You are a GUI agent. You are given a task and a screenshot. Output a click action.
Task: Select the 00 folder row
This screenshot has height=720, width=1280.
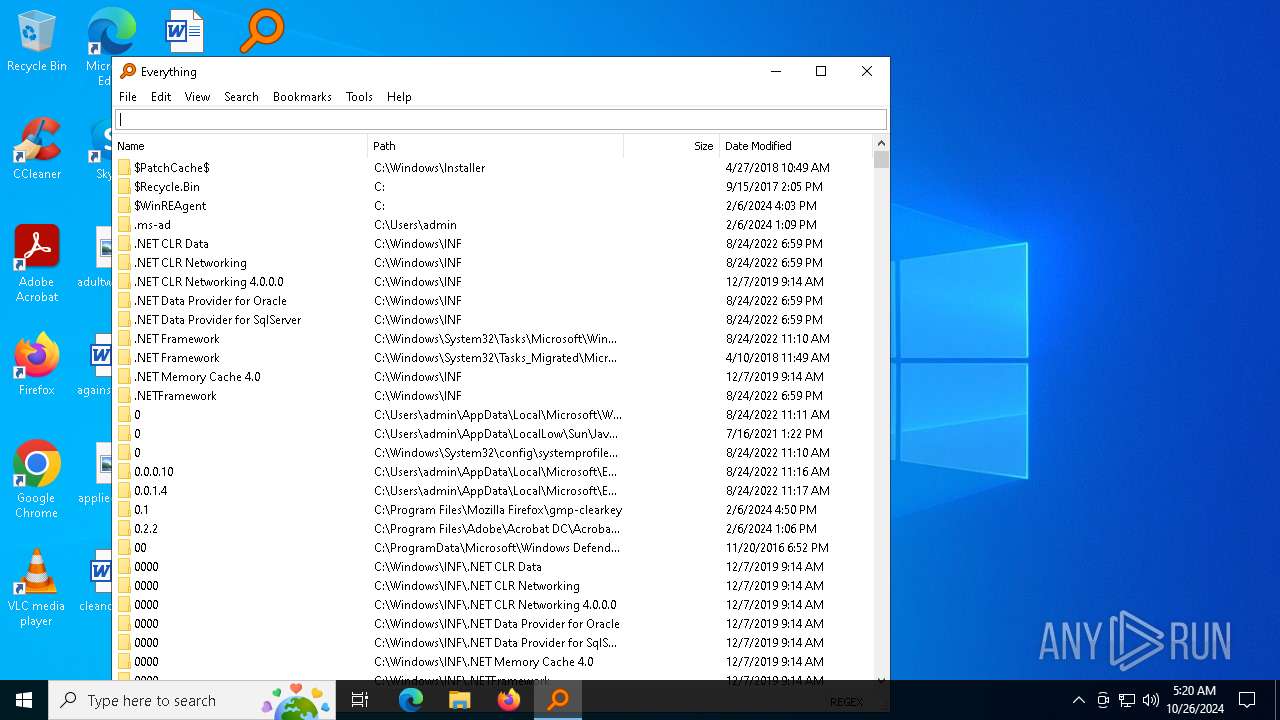coord(493,547)
